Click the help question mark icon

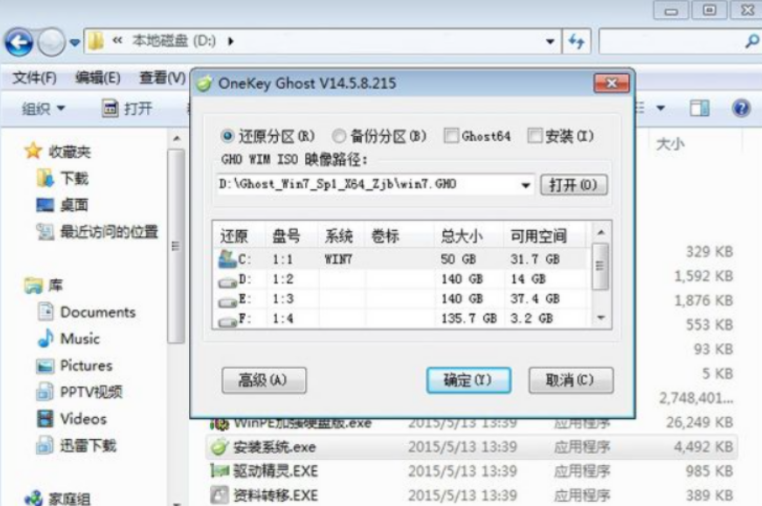tap(741, 108)
